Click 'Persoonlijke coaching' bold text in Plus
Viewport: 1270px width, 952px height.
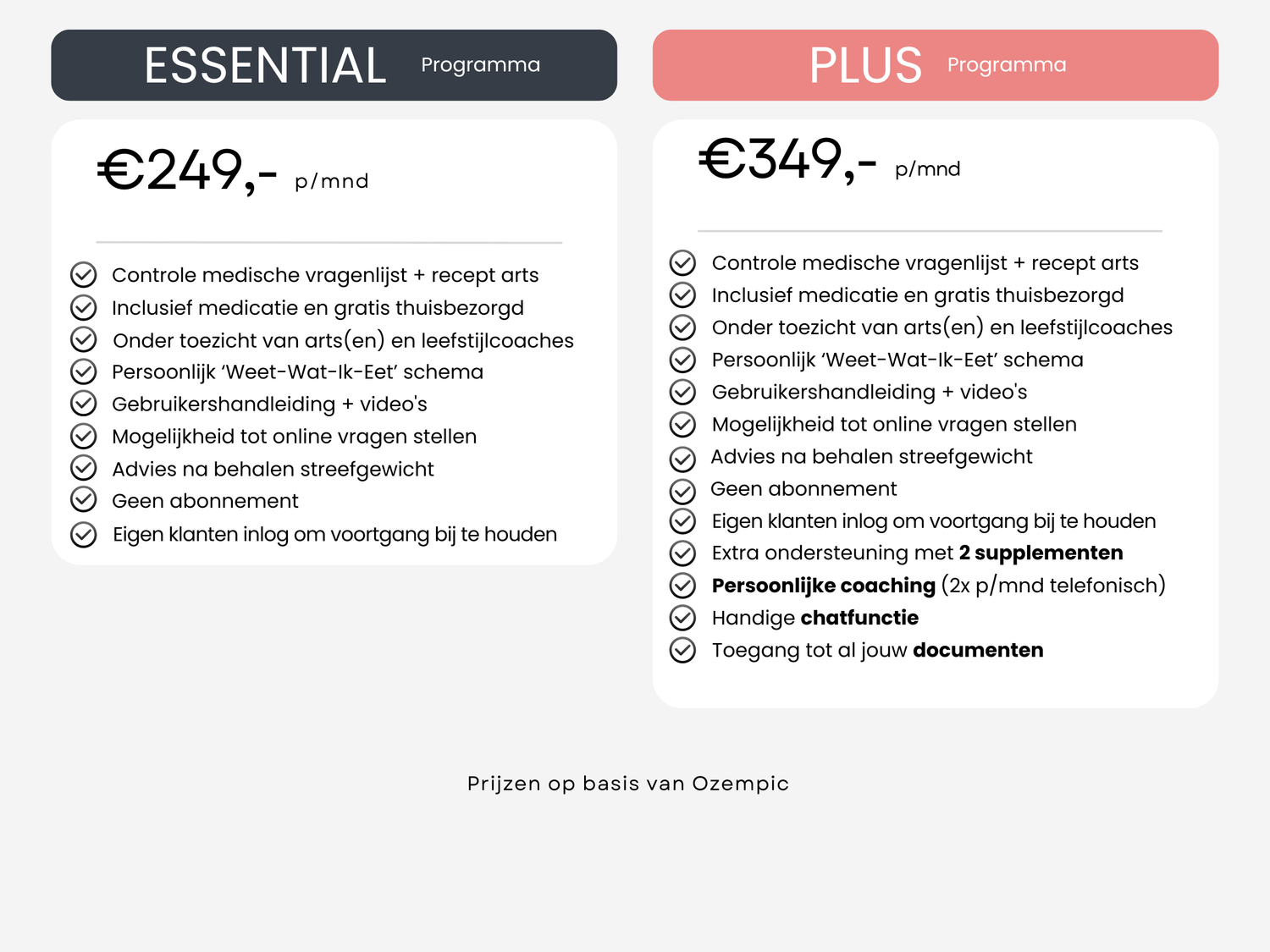click(x=823, y=586)
